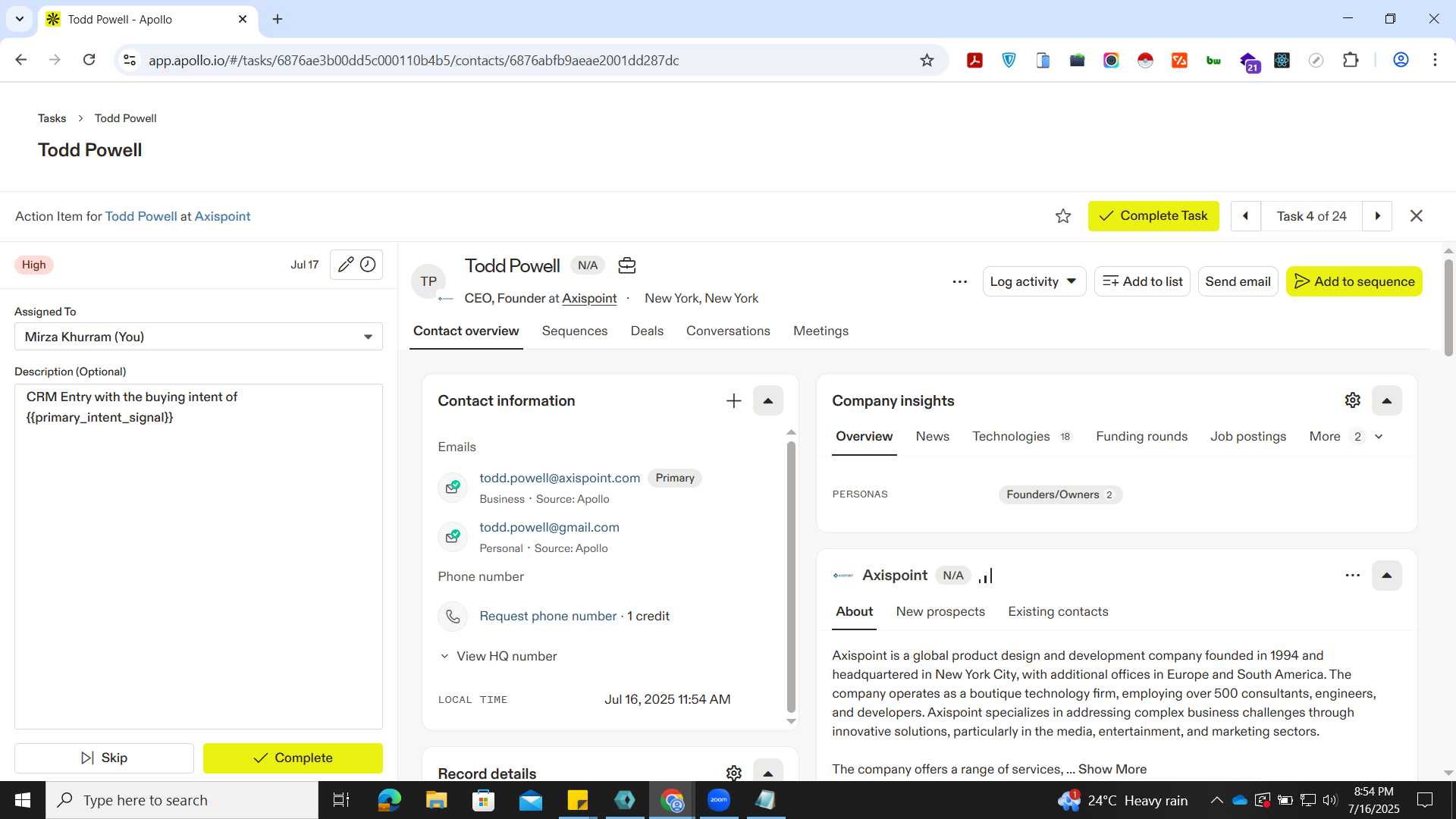
Task: Edit task with pencil icon
Action: [x=345, y=265]
